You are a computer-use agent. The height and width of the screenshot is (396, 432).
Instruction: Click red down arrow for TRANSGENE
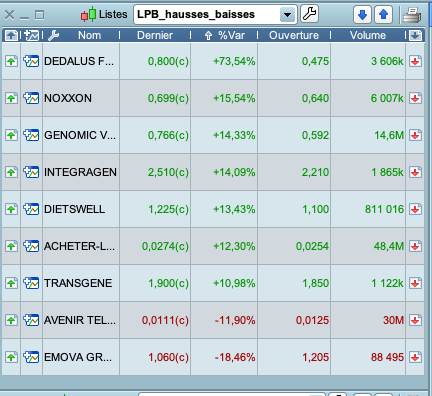415,283
